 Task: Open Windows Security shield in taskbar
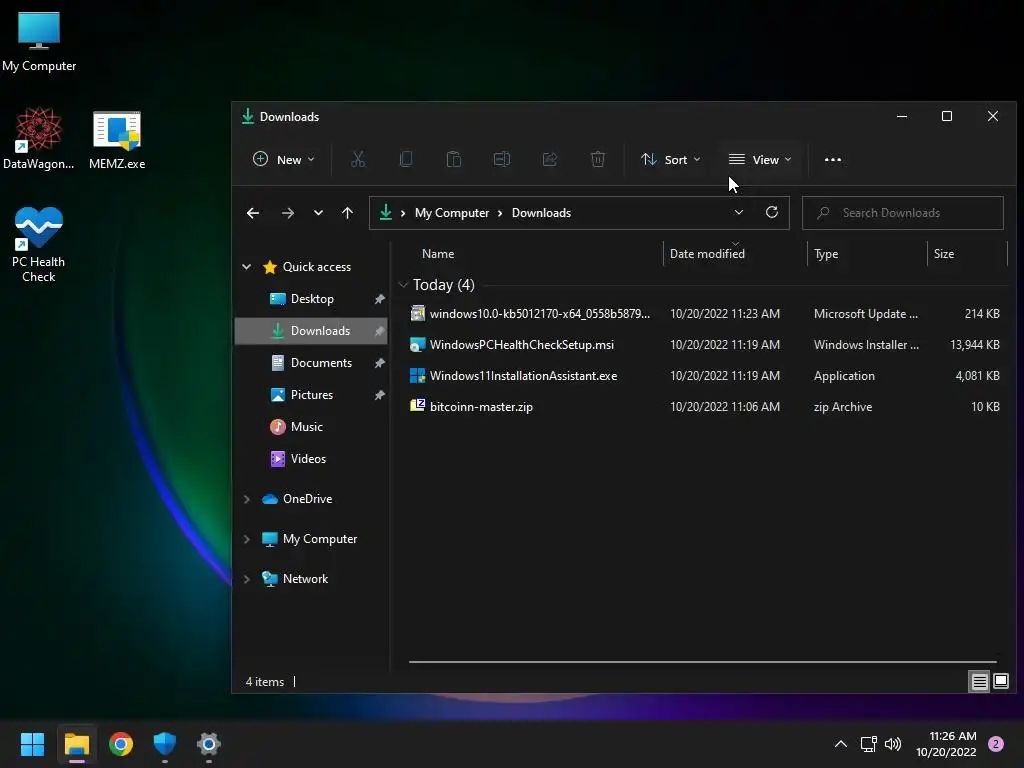[x=165, y=744]
